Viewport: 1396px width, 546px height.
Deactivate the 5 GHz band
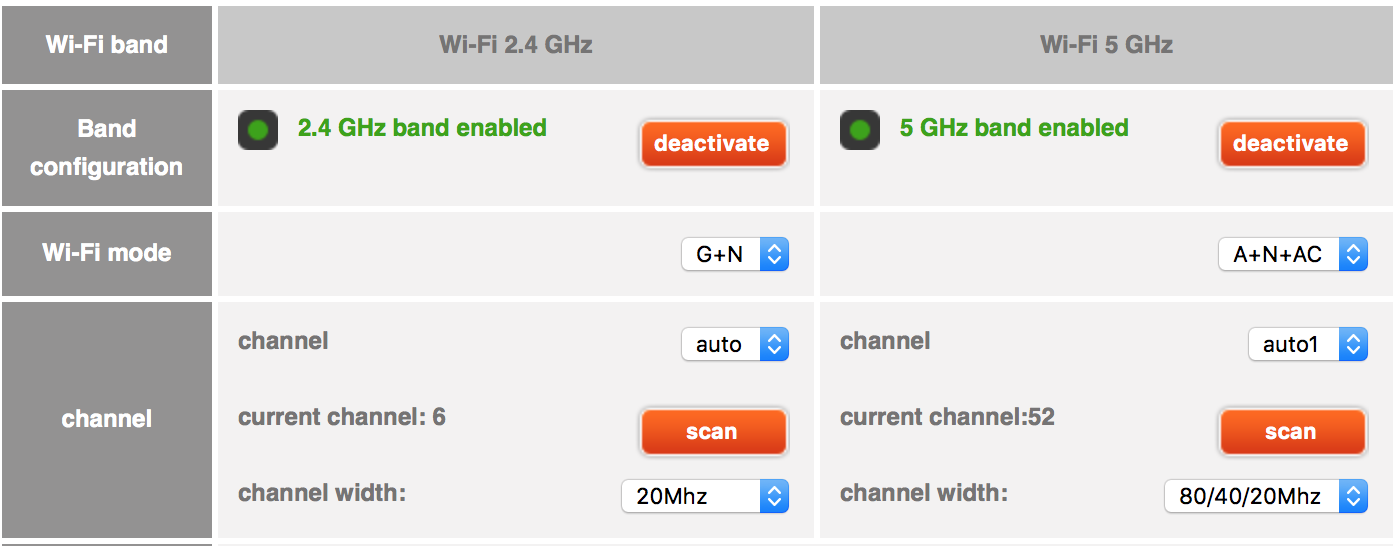click(1290, 144)
